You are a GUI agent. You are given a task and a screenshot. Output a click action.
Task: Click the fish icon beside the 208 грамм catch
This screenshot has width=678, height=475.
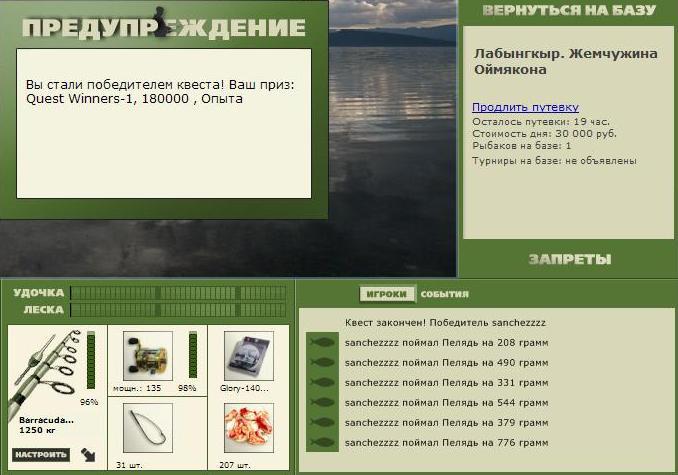point(323,342)
